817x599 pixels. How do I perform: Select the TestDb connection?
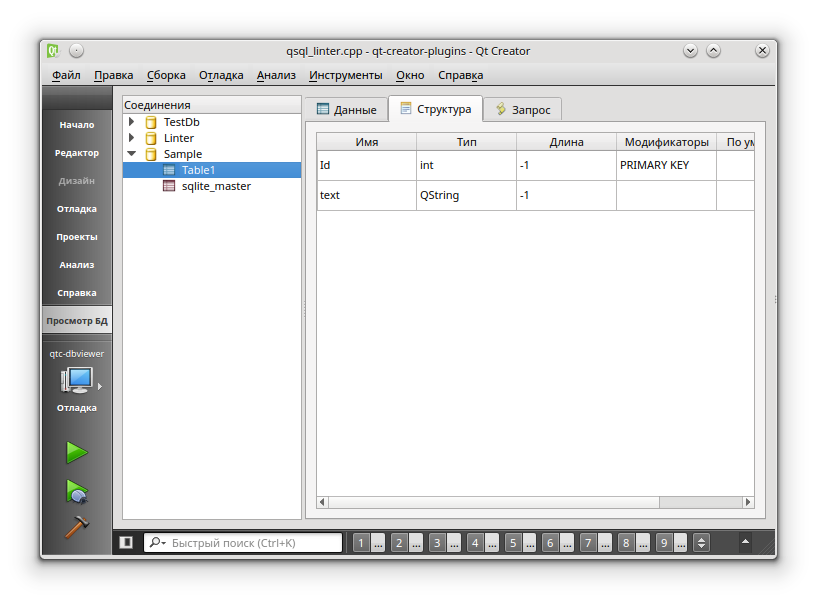[x=181, y=122]
